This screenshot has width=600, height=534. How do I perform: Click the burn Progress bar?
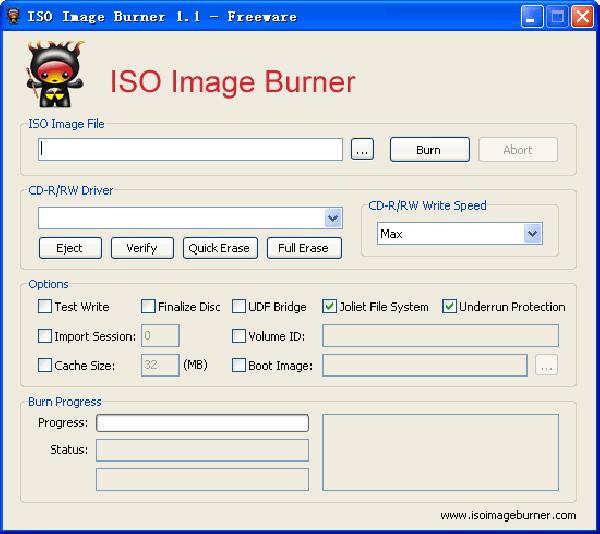pos(202,423)
